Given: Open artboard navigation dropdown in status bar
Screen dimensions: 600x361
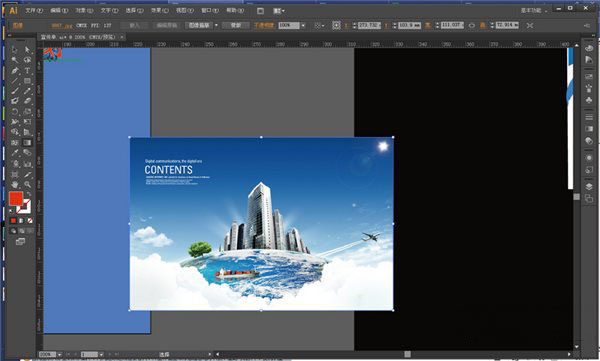Looking at the screenshot, I should click(101, 355).
